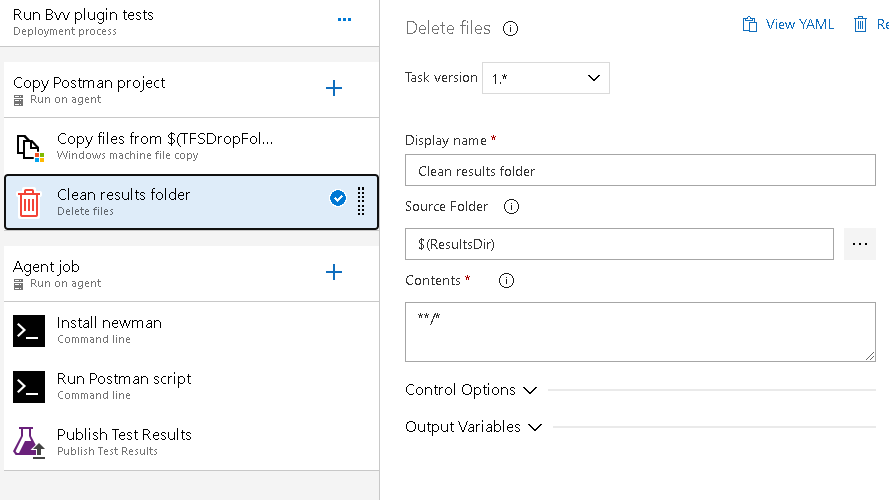Image resolution: width=889 pixels, height=500 pixels.
Task: Open the Task version dropdown
Action: (x=545, y=78)
